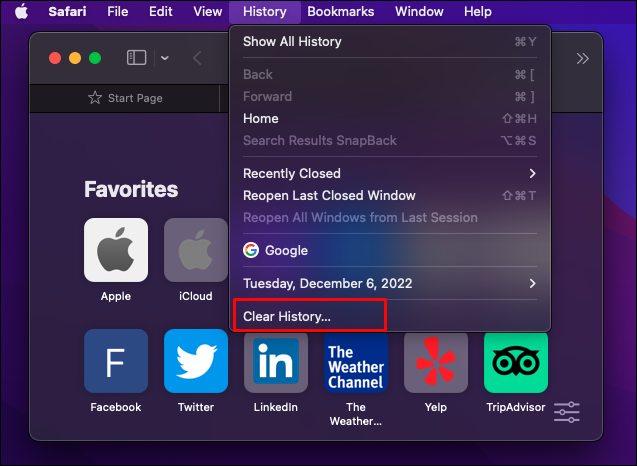The width and height of the screenshot is (637, 466).
Task: Open Start Page customization sliders icon
Action: point(567,412)
